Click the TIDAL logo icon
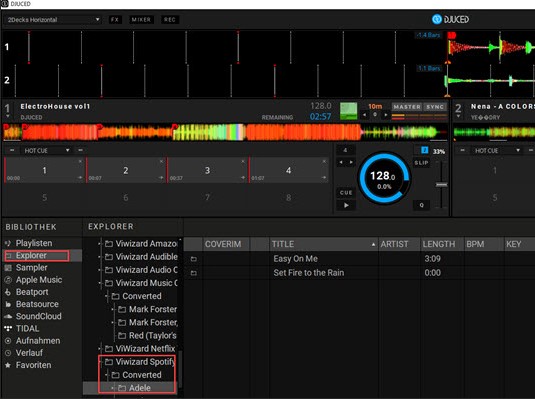 coord(8,329)
